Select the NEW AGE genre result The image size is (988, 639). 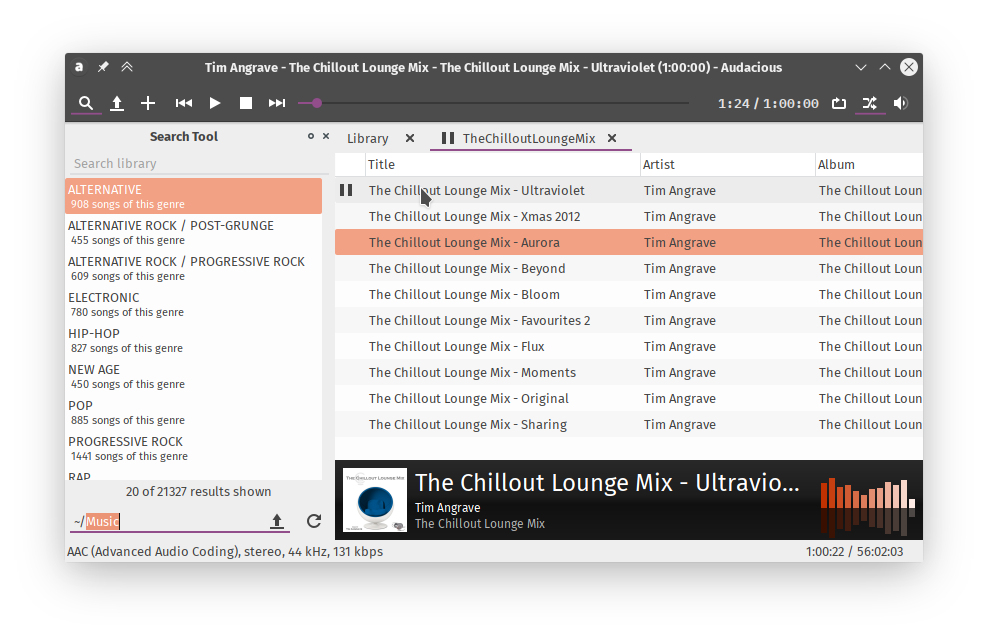(193, 376)
